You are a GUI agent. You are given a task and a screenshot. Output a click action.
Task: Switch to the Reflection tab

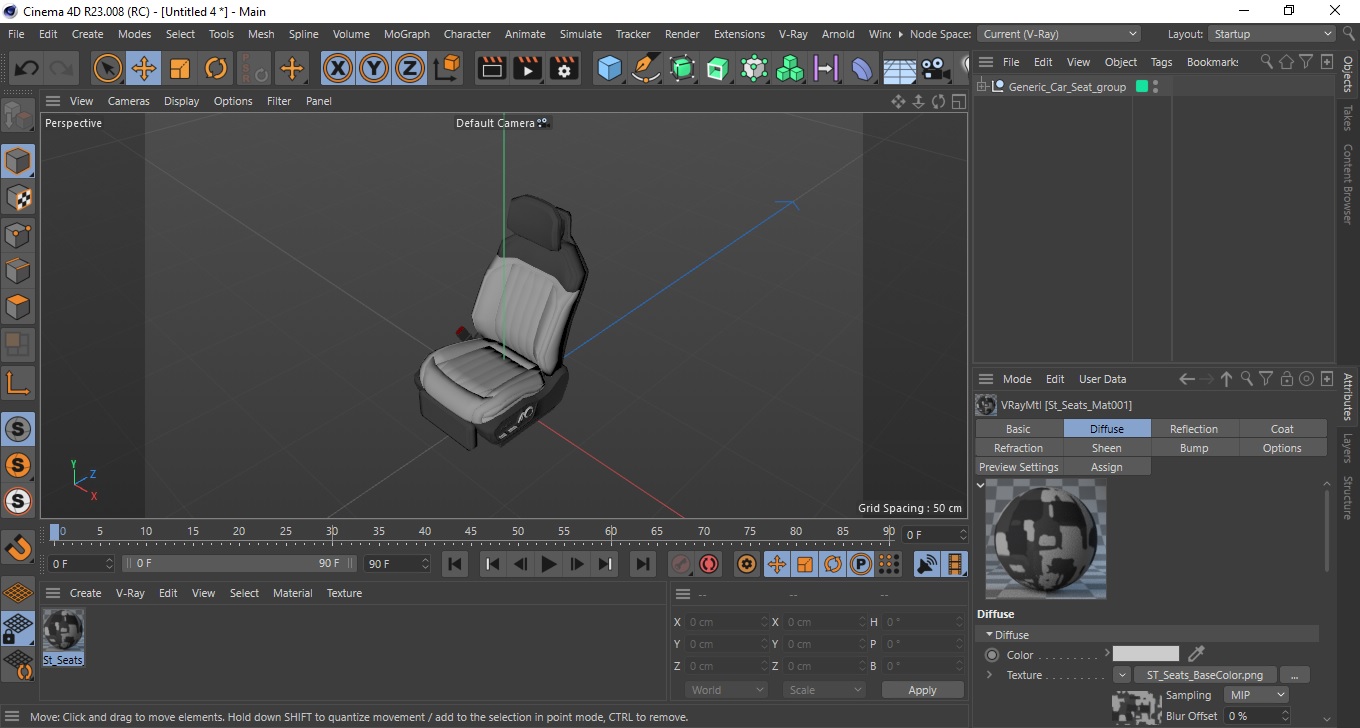(1194, 429)
